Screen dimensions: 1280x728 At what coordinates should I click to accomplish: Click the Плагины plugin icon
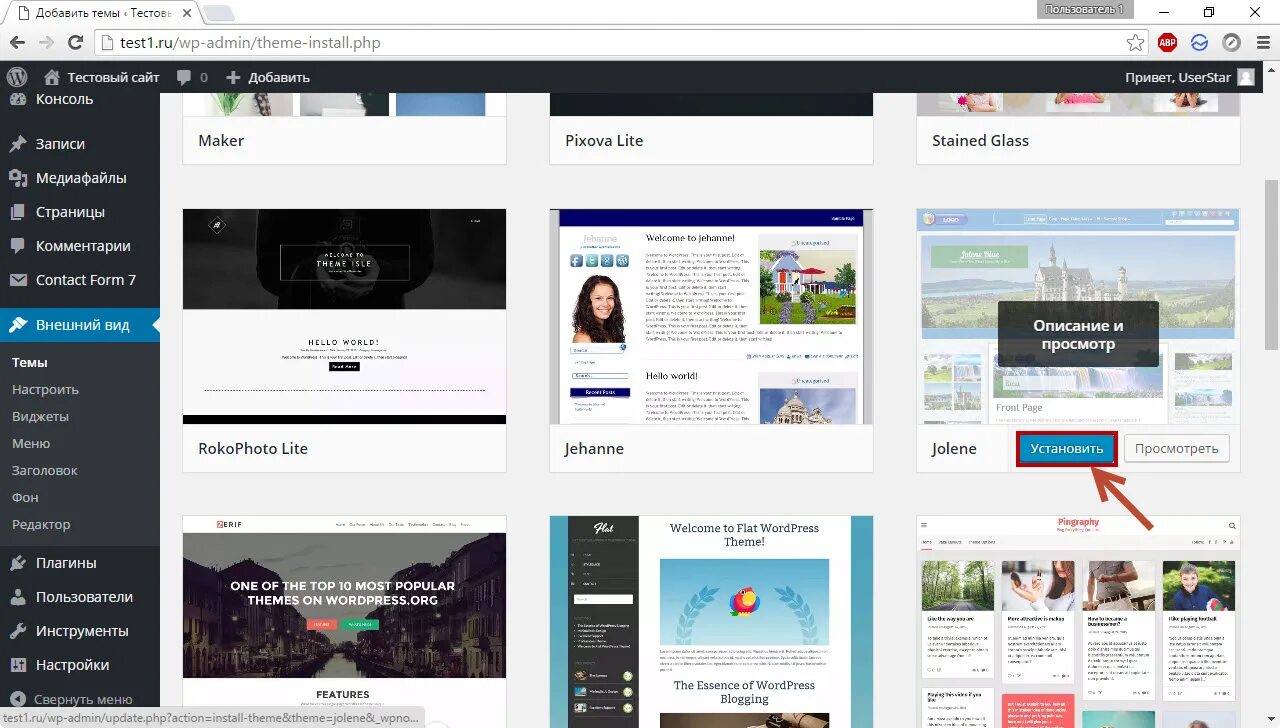[x=18, y=562]
